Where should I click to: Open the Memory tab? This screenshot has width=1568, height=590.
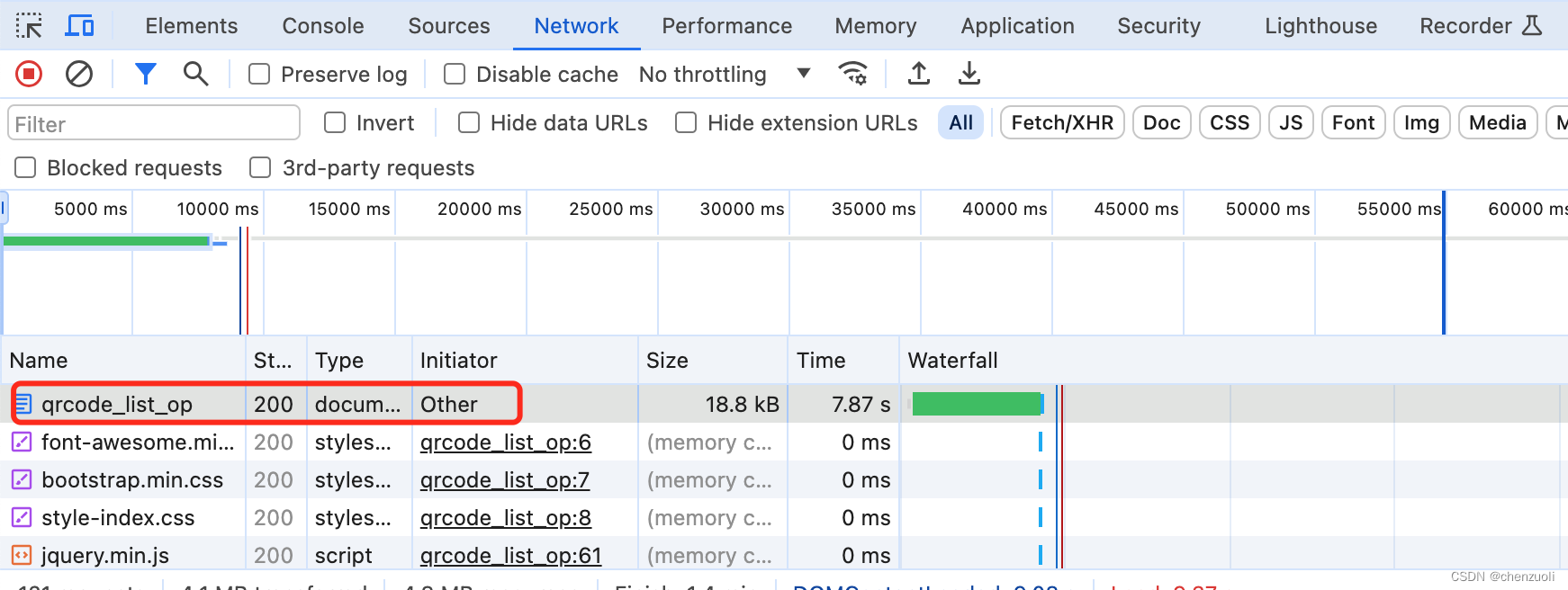[876, 26]
